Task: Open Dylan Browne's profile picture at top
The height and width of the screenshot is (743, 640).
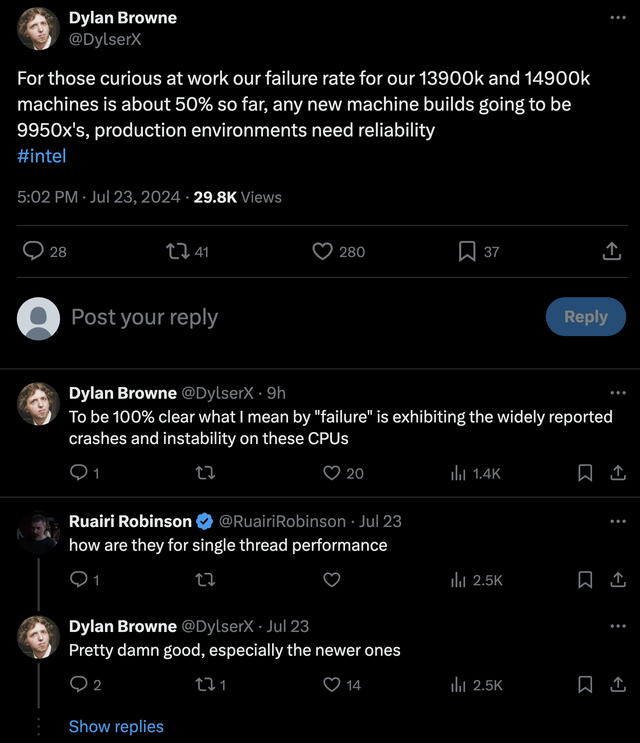Action: point(38,28)
